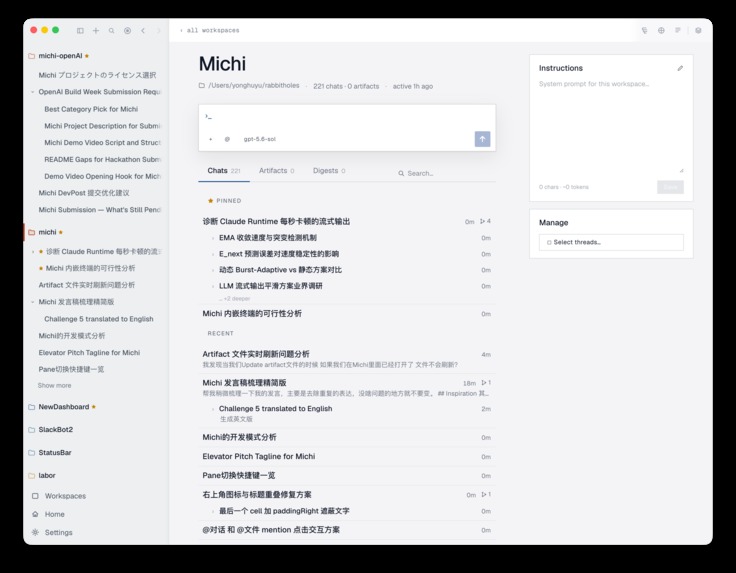This screenshot has height=573, width=736.
Task: Open Elevator Pitch Tagline for Michi in chat list
Action: pyautogui.click(x=346, y=457)
